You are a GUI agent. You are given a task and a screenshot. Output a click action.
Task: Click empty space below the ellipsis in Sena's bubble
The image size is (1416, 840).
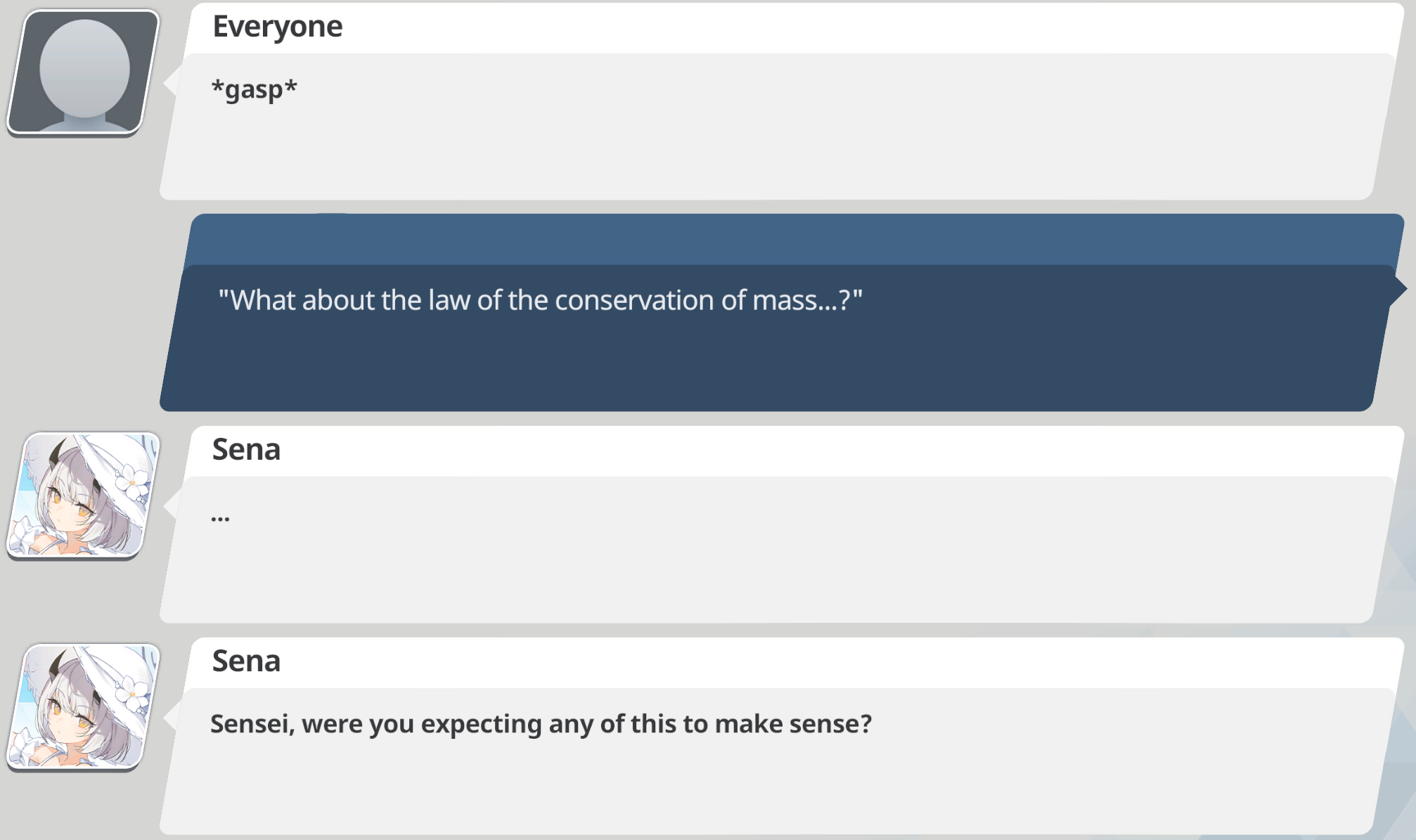[773, 573]
